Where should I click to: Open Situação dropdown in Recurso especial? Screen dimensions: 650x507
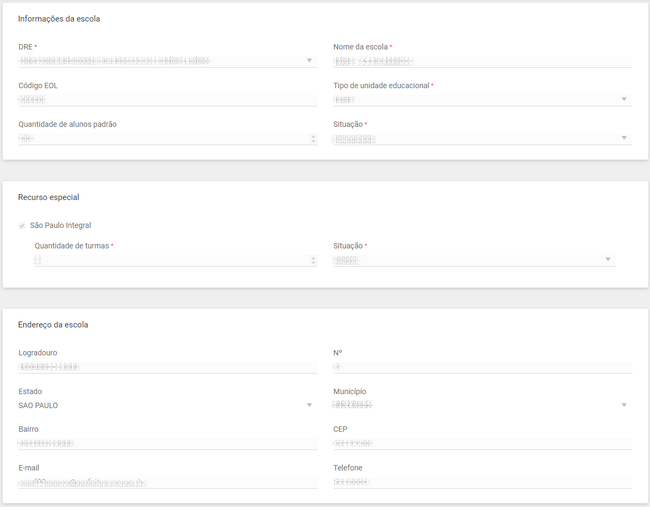474,260
